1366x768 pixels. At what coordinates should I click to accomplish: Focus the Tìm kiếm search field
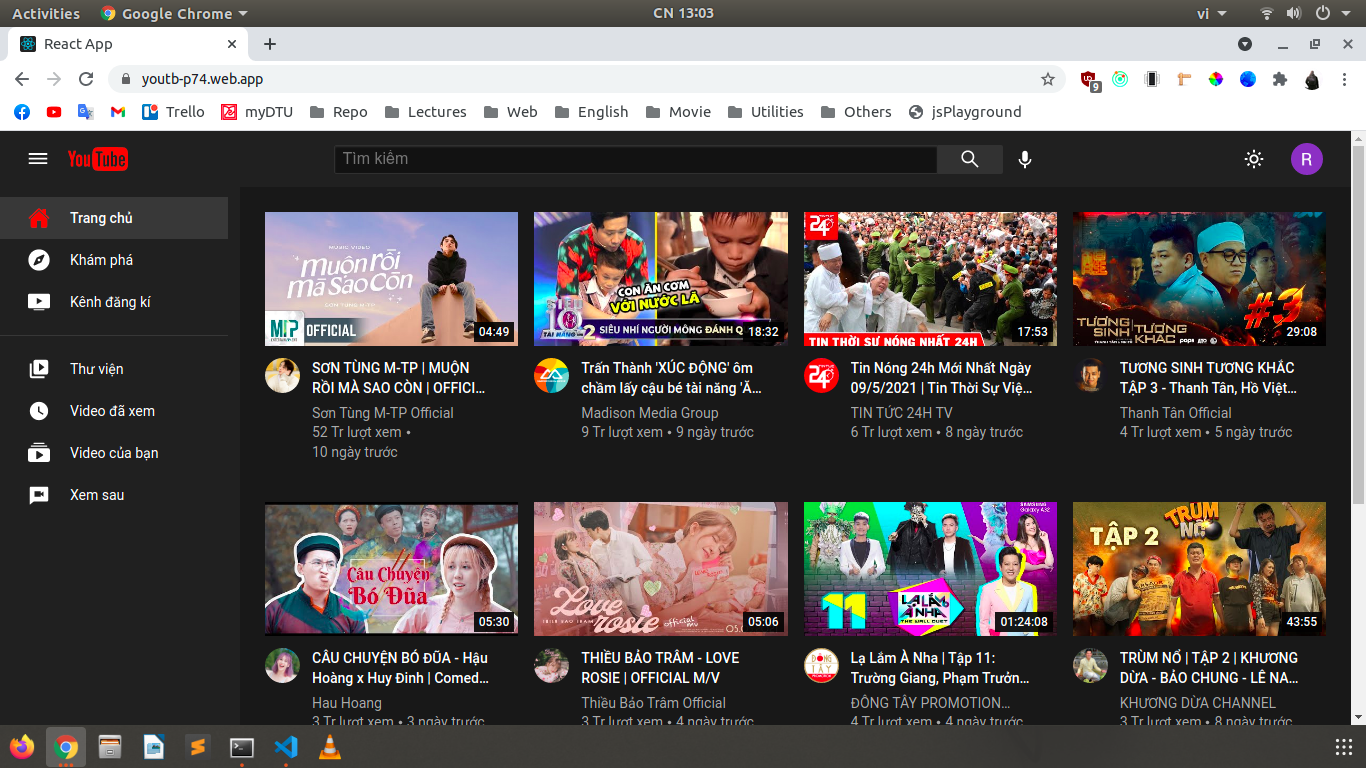pos(636,159)
